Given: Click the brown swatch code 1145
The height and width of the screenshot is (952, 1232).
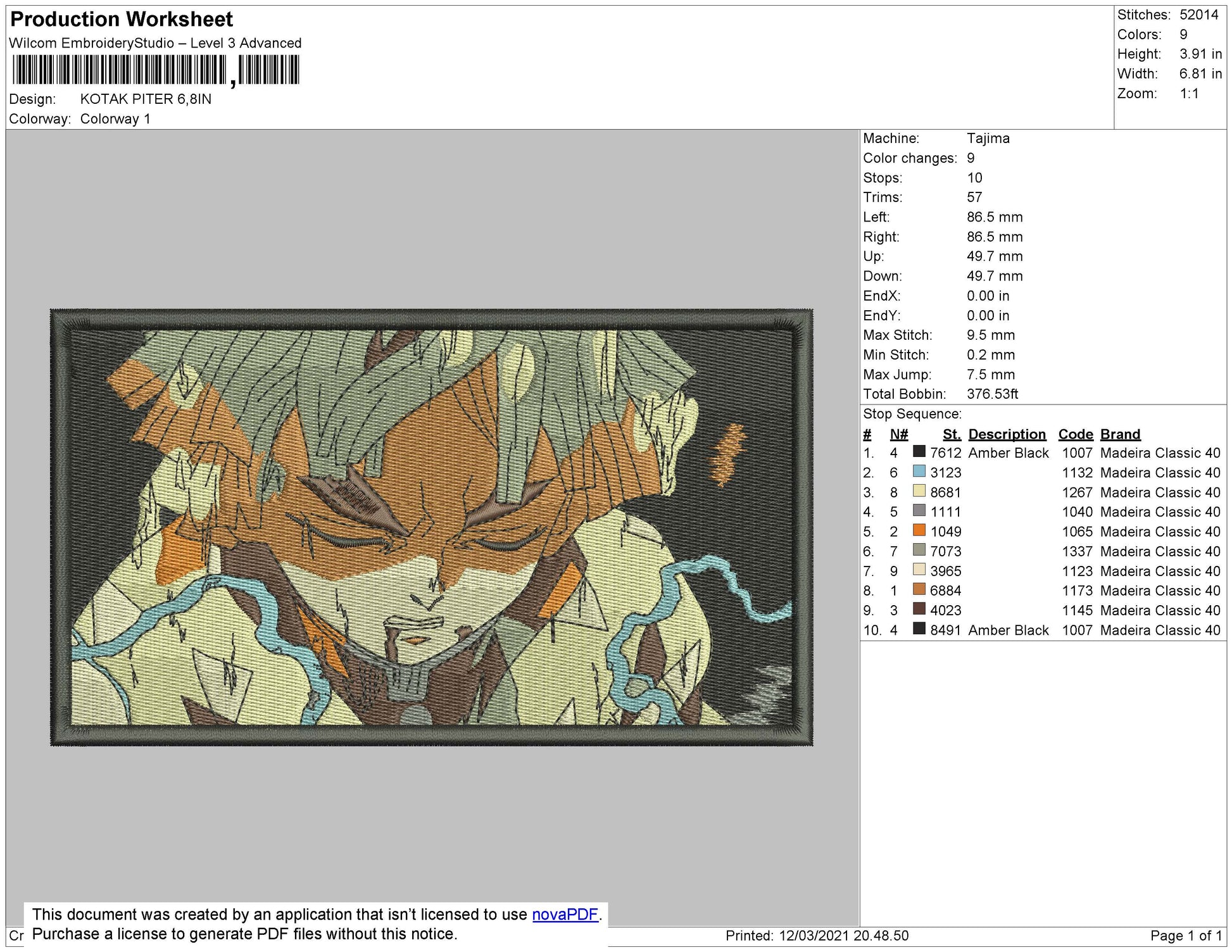Looking at the screenshot, I should click(x=919, y=609).
